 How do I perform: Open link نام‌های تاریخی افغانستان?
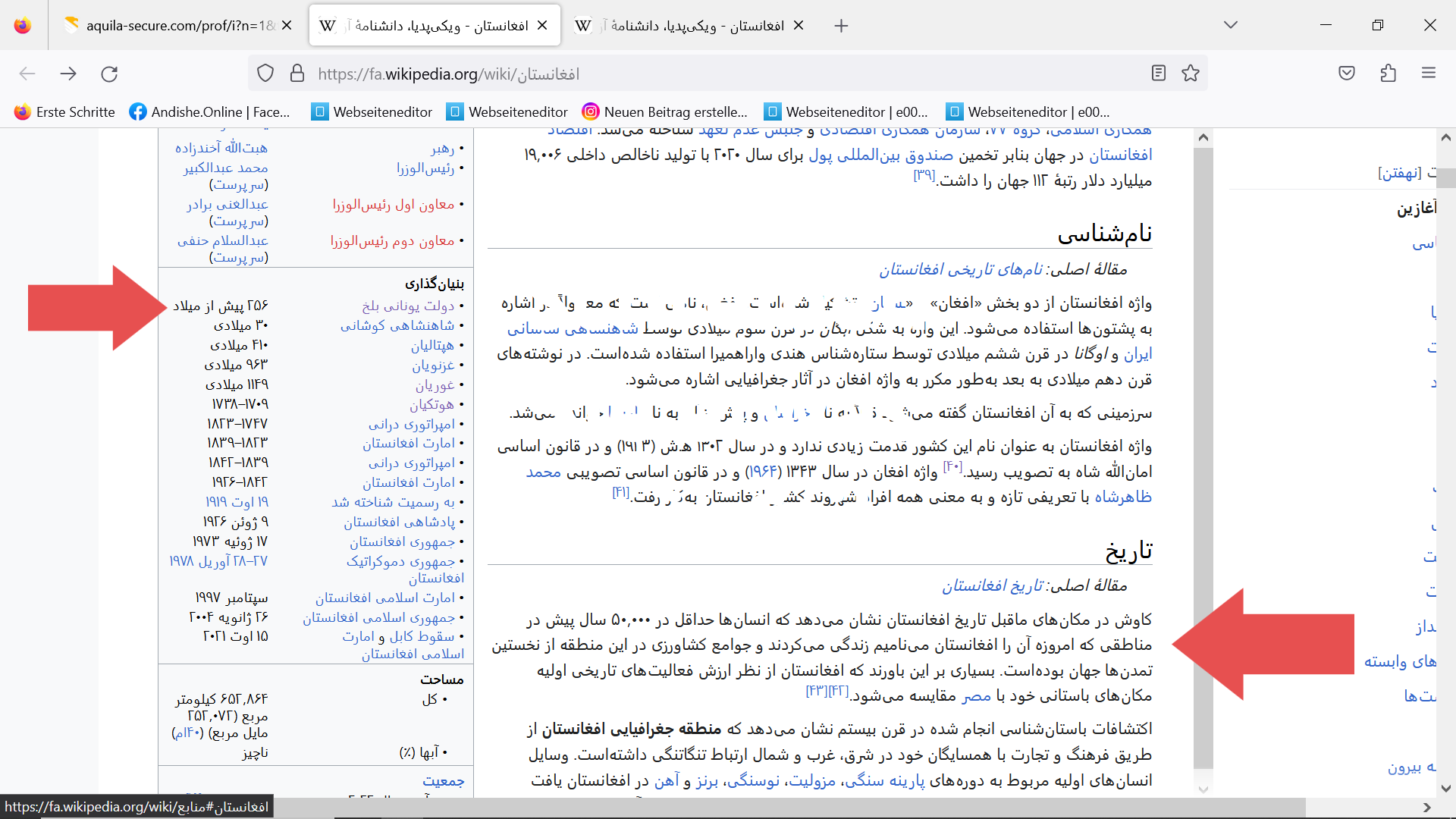pyautogui.click(x=960, y=269)
